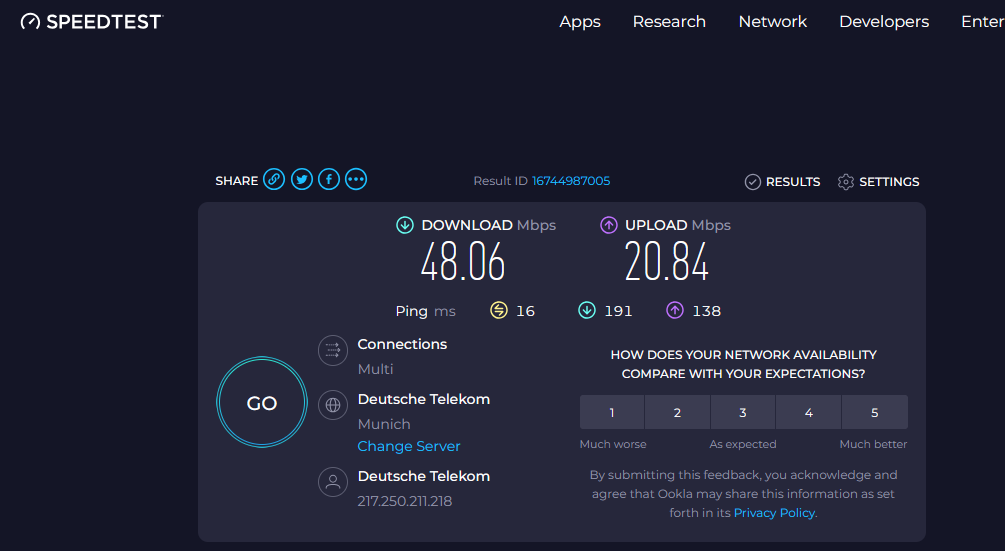Click download ping value 191
The width and height of the screenshot is (1005, 551).
click(618, 311)
